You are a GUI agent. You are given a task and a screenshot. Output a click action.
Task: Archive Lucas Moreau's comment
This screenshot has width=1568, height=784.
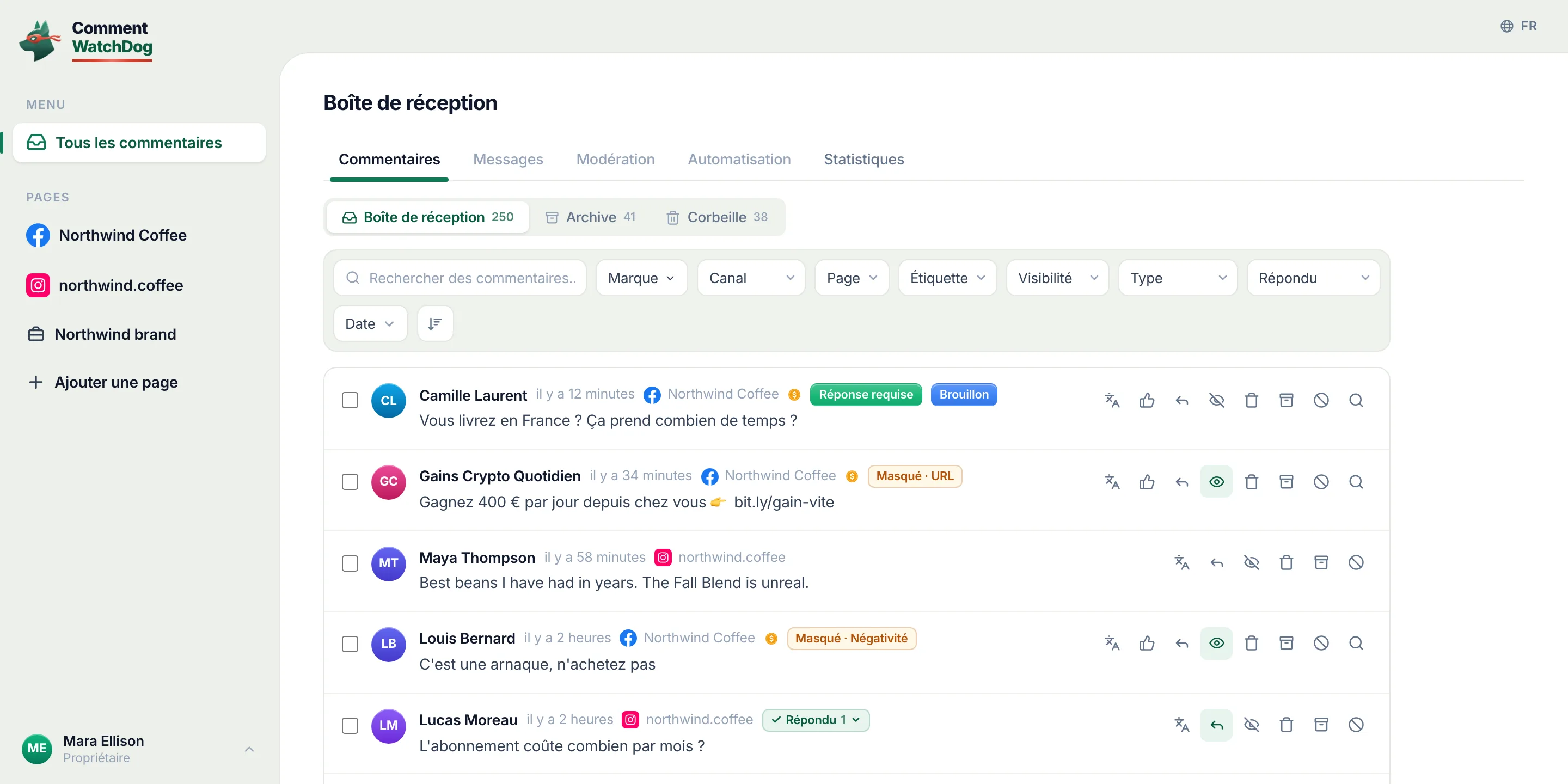[x=1321, y=724]
